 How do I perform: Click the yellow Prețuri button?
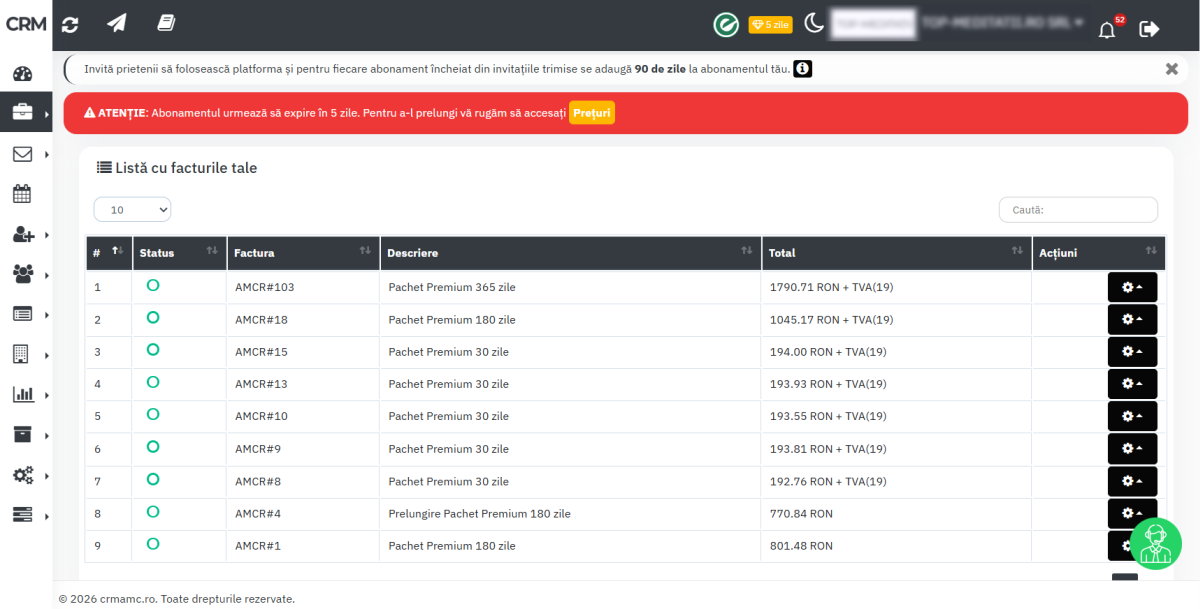pos(592,113)
